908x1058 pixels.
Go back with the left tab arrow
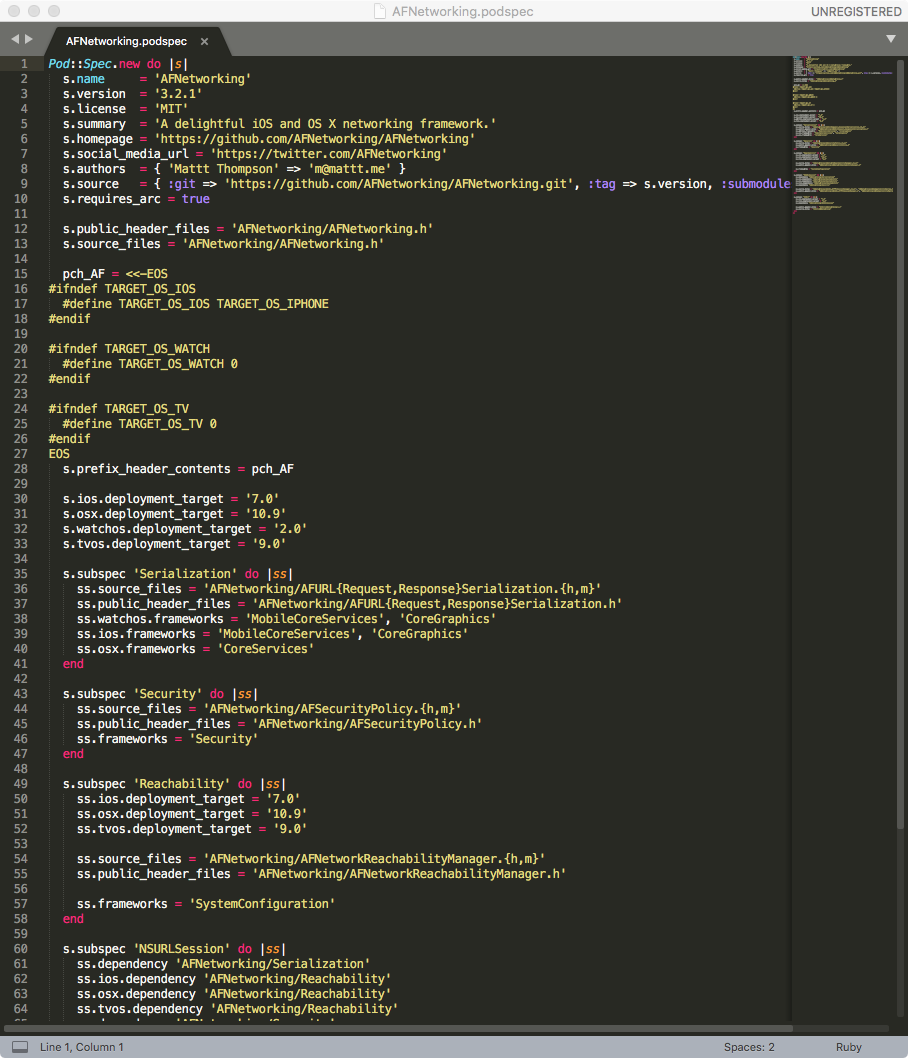coord(15,39)
